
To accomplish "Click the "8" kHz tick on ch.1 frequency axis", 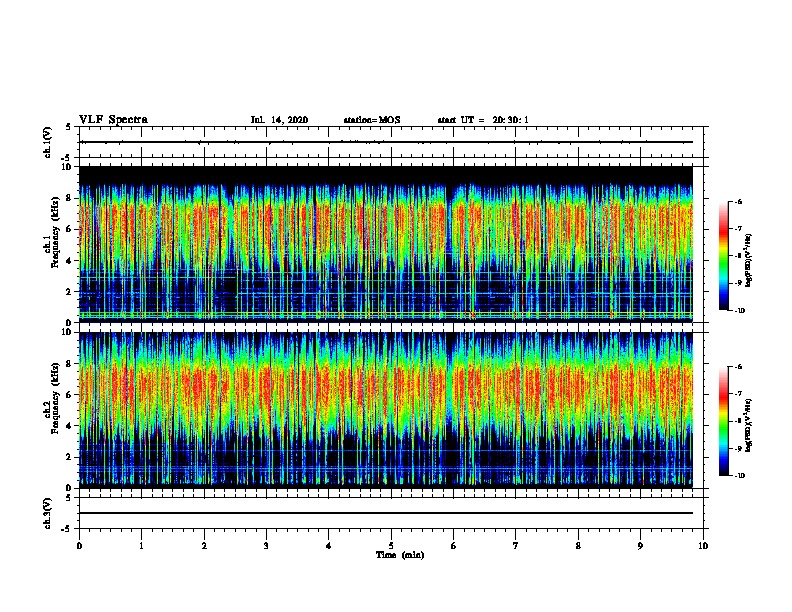I will (x=70, y=198).
